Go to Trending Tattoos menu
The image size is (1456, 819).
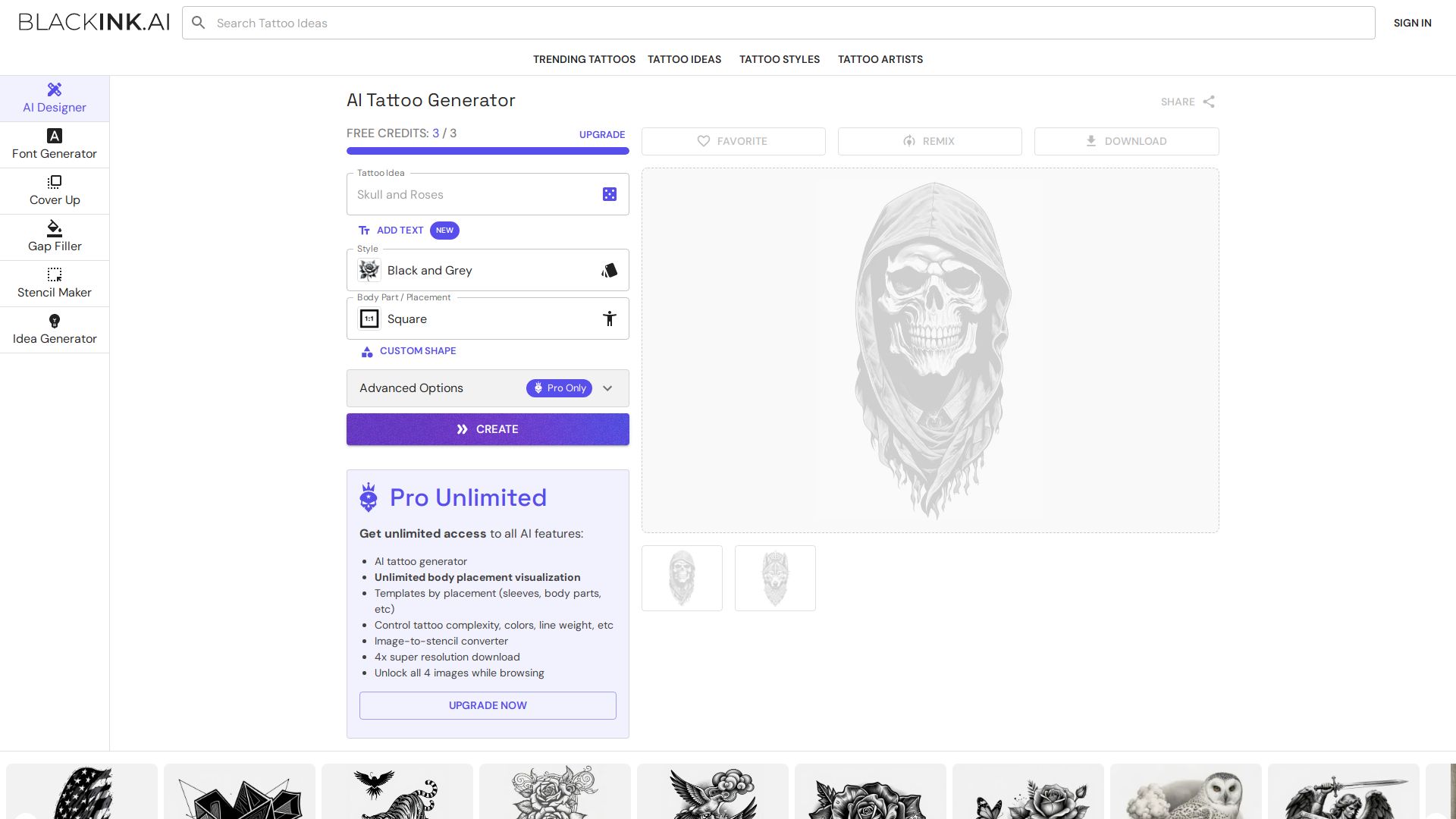tap(584, 59)
